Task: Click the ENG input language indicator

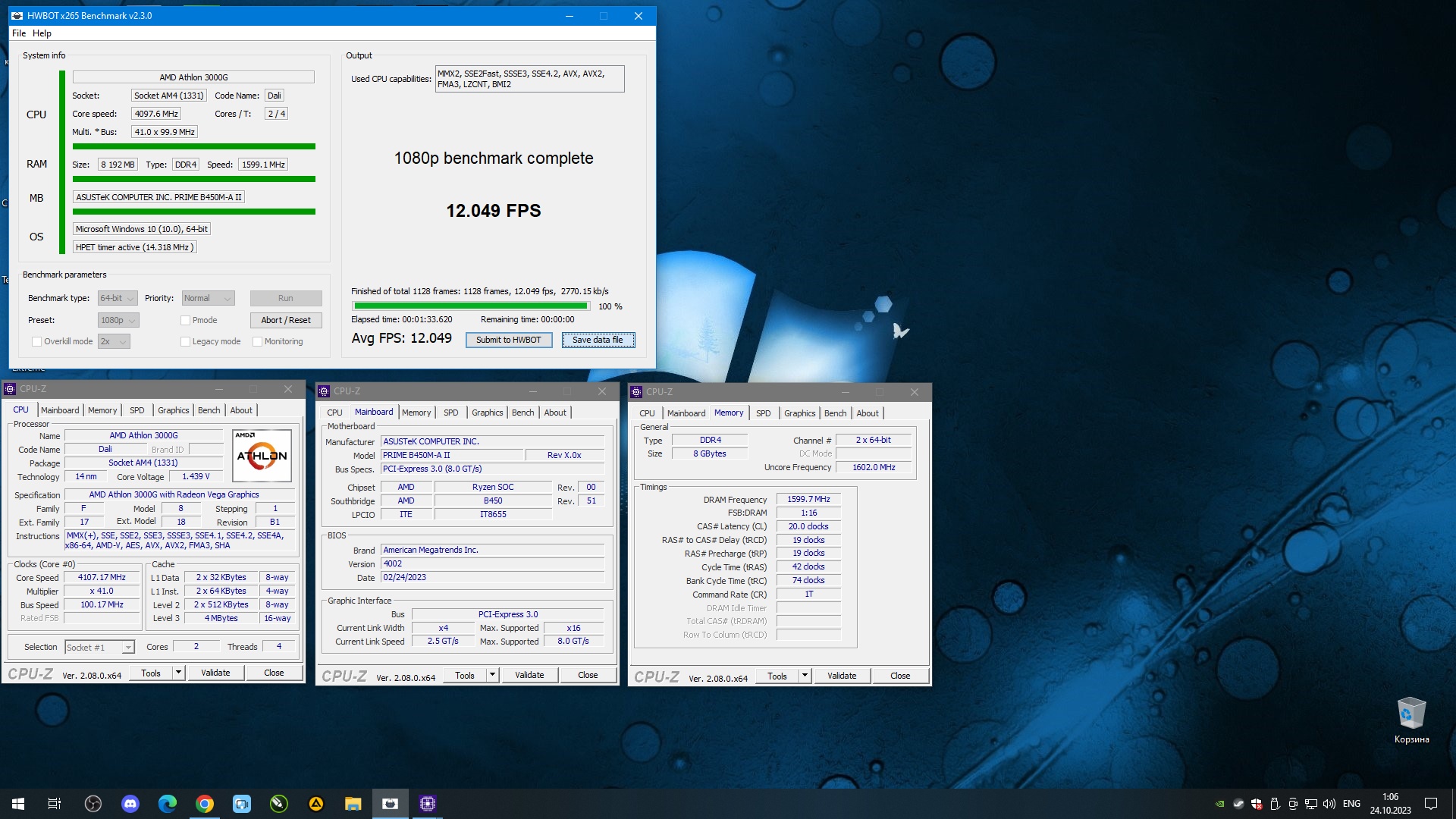Action: [x=1351, y=804]
